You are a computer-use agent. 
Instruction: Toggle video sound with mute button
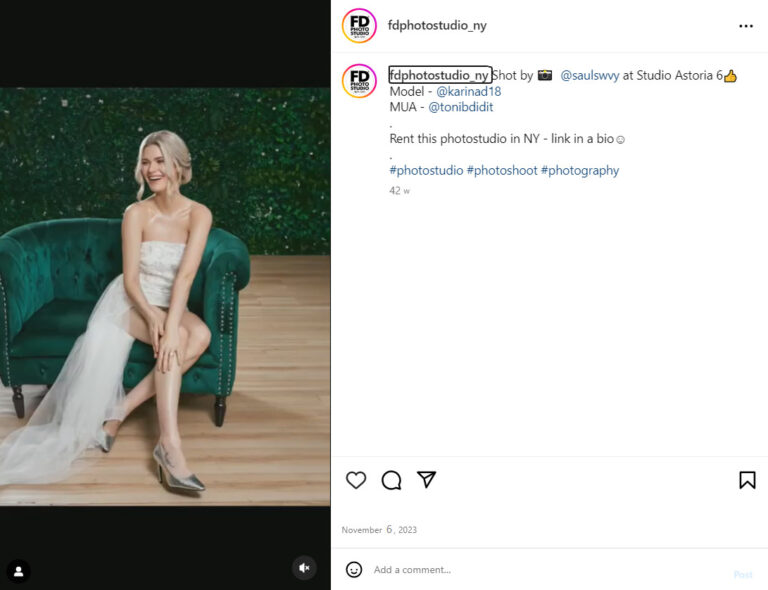click(305, 568)
